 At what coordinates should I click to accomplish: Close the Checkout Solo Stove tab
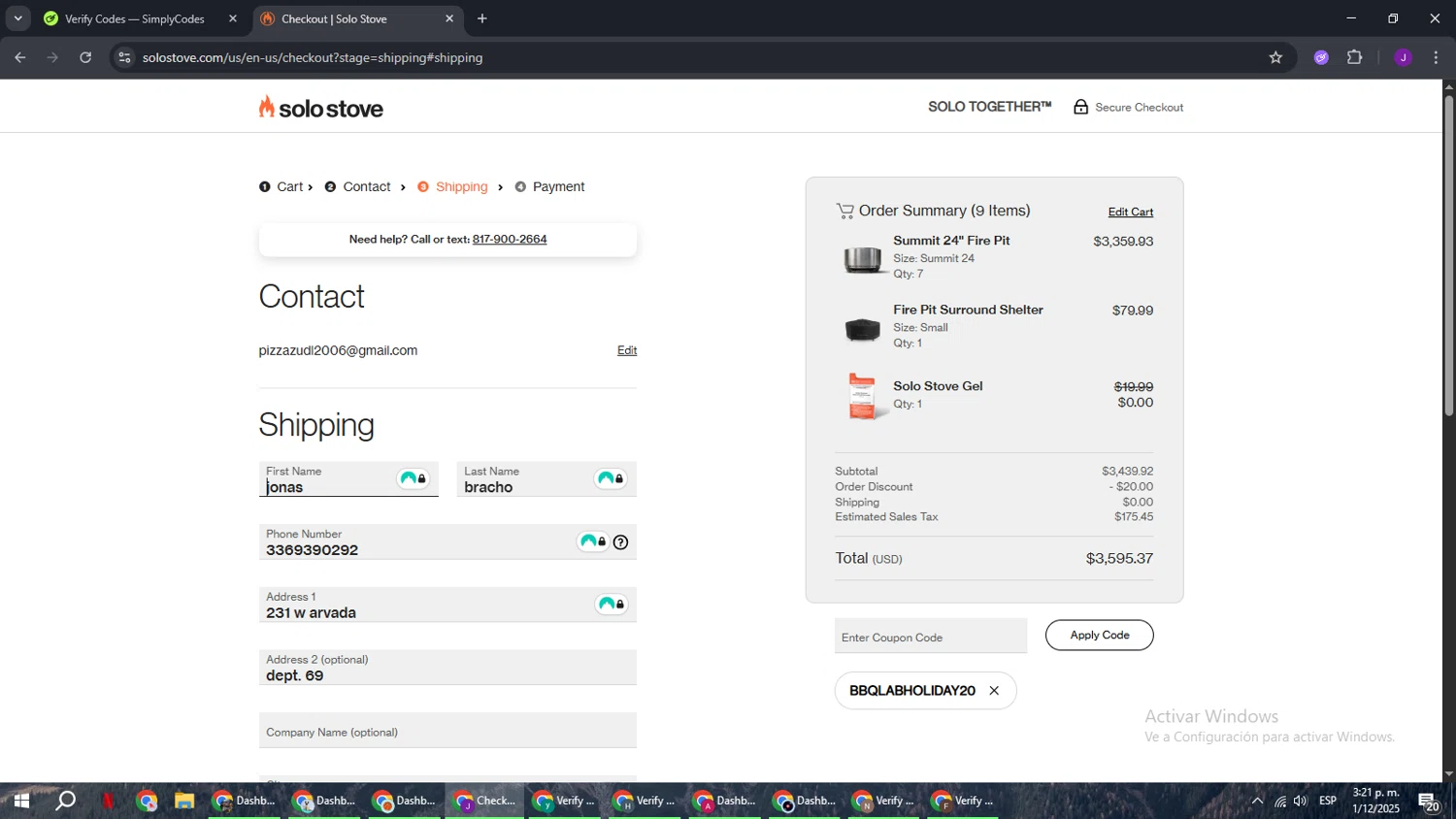coord(449,18)
